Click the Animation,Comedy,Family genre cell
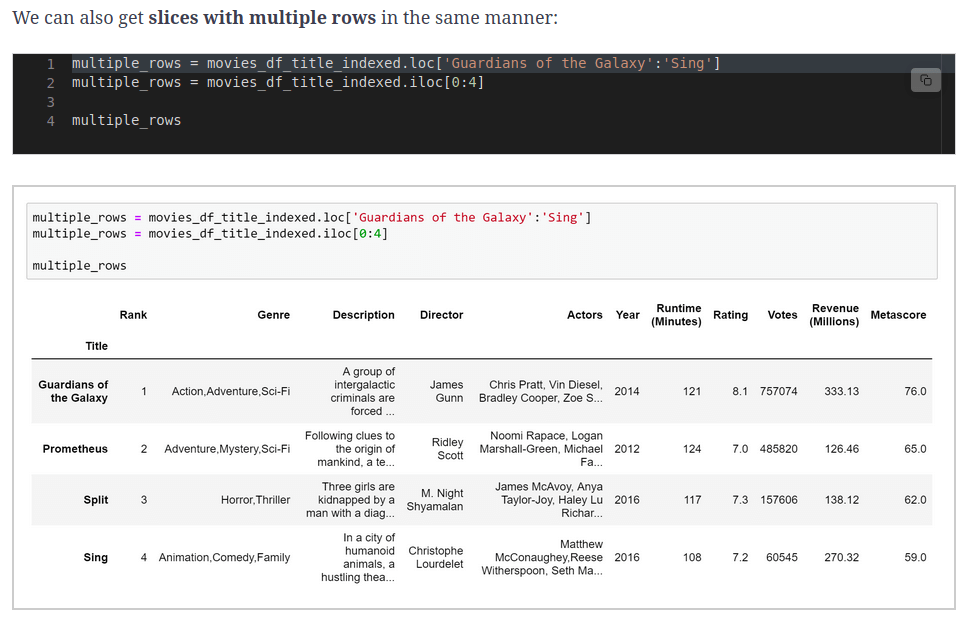 (x=224, y=558)
